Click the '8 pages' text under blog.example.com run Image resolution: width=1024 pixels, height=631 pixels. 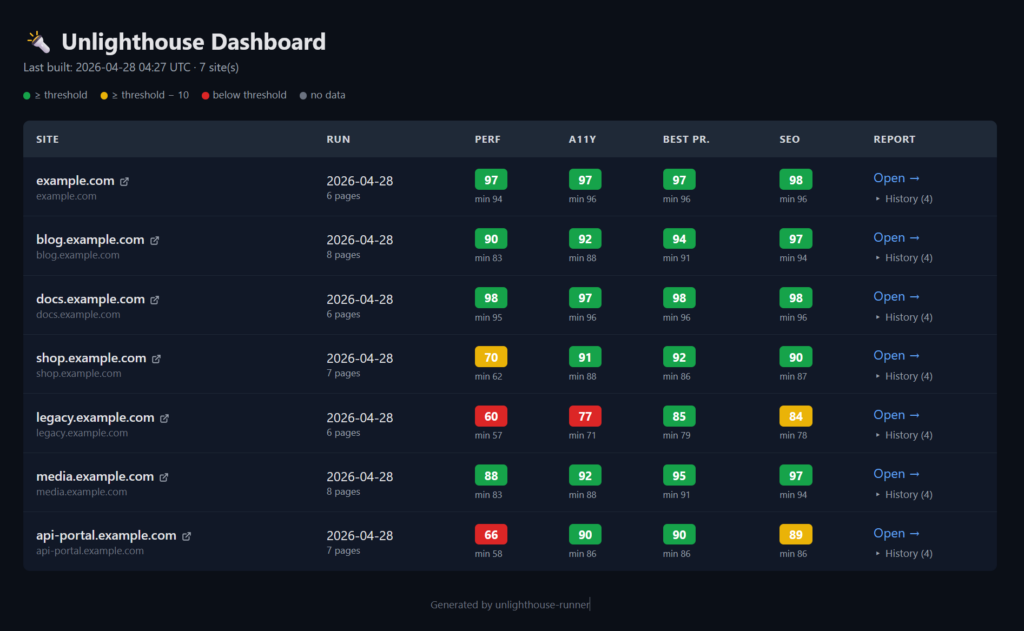coord(344,255)
